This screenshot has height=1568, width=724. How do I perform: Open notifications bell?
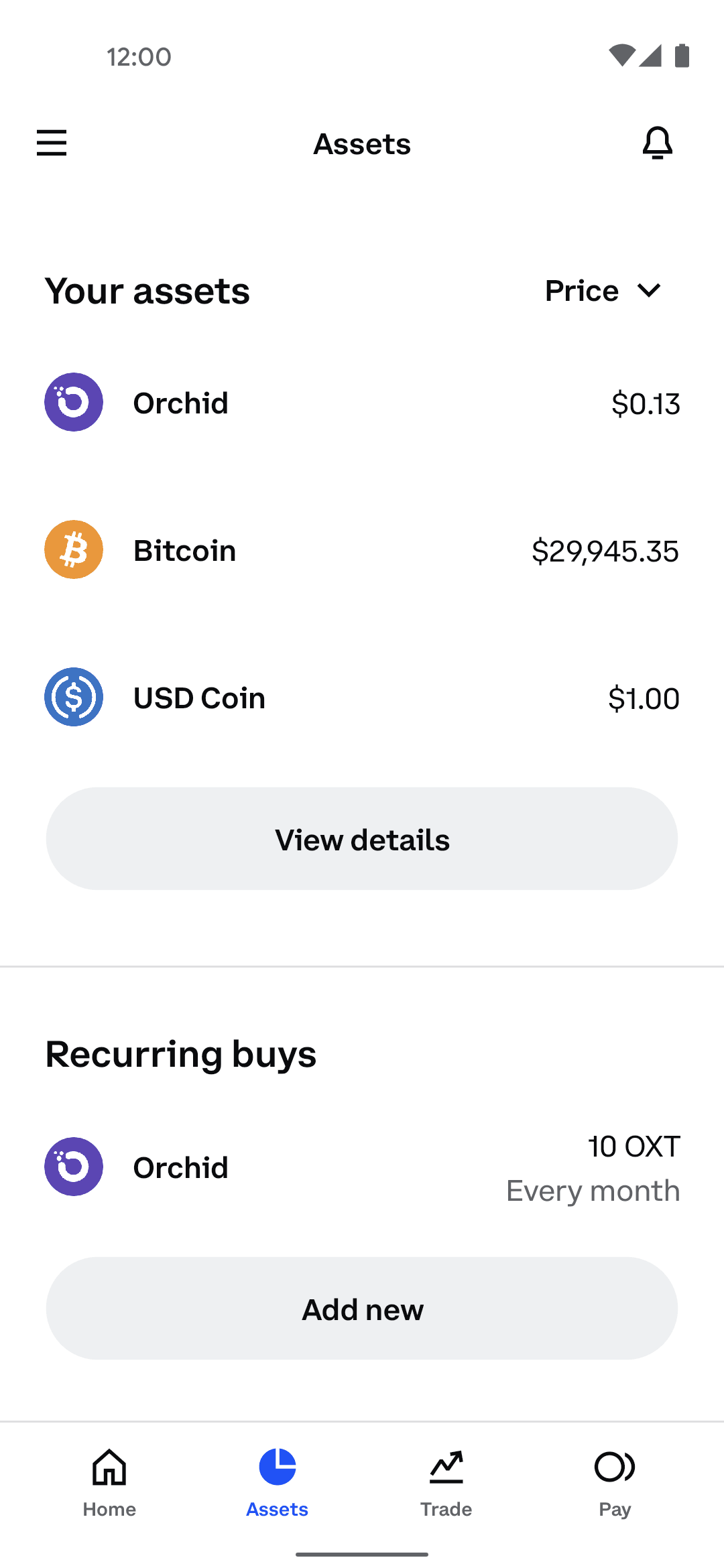click(x=657, y=143)
